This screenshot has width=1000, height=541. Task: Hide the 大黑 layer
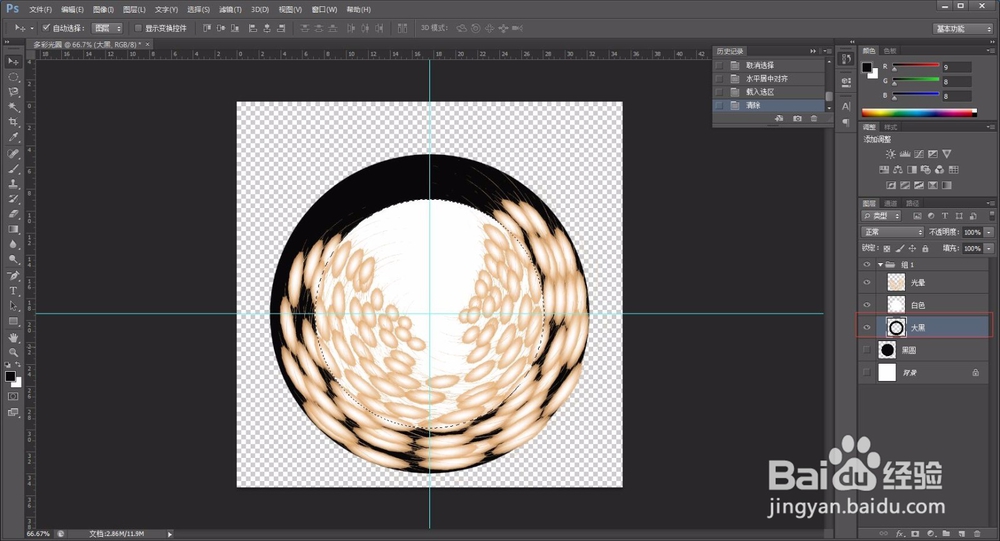(x=867, y=327)
